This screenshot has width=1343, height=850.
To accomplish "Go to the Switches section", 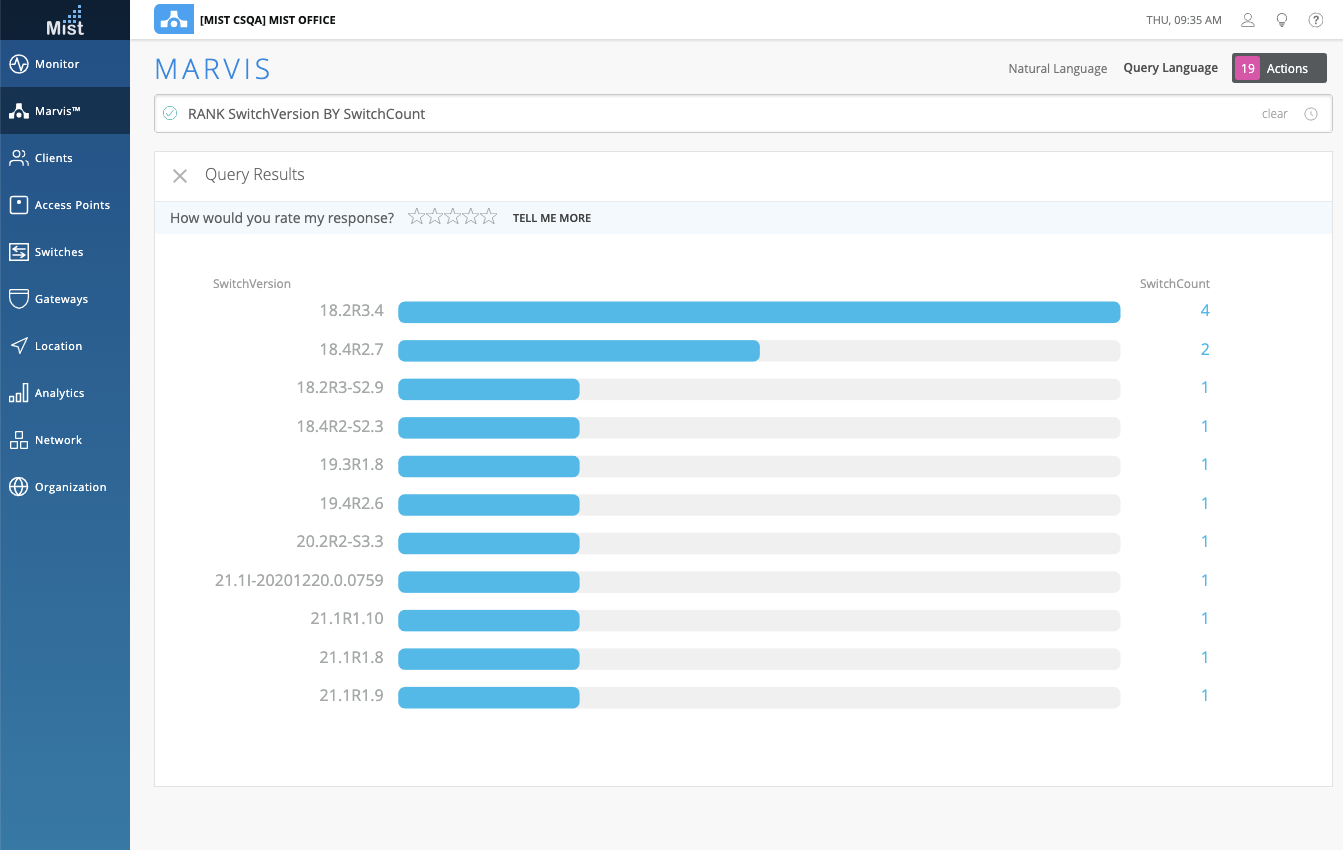I will [59, 252].
